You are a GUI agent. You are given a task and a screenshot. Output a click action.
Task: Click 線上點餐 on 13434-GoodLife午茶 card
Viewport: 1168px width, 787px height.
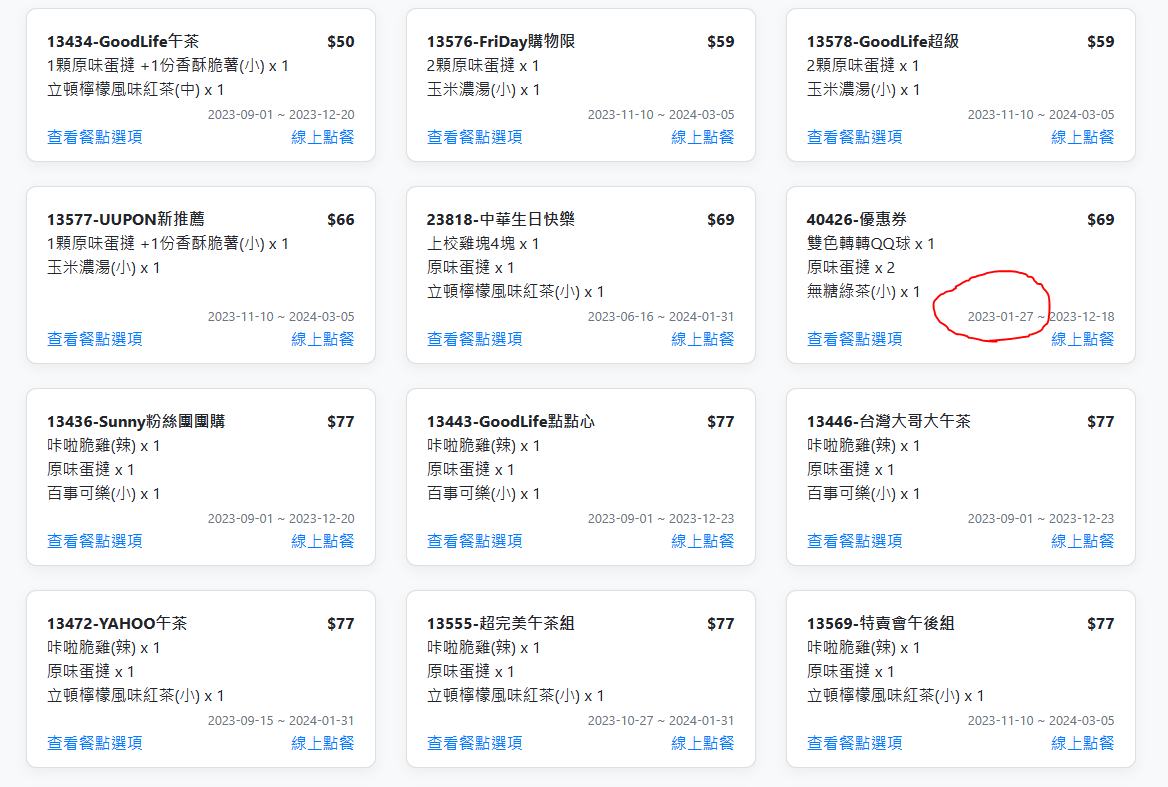pyautogui.click(x=322, y=137)
